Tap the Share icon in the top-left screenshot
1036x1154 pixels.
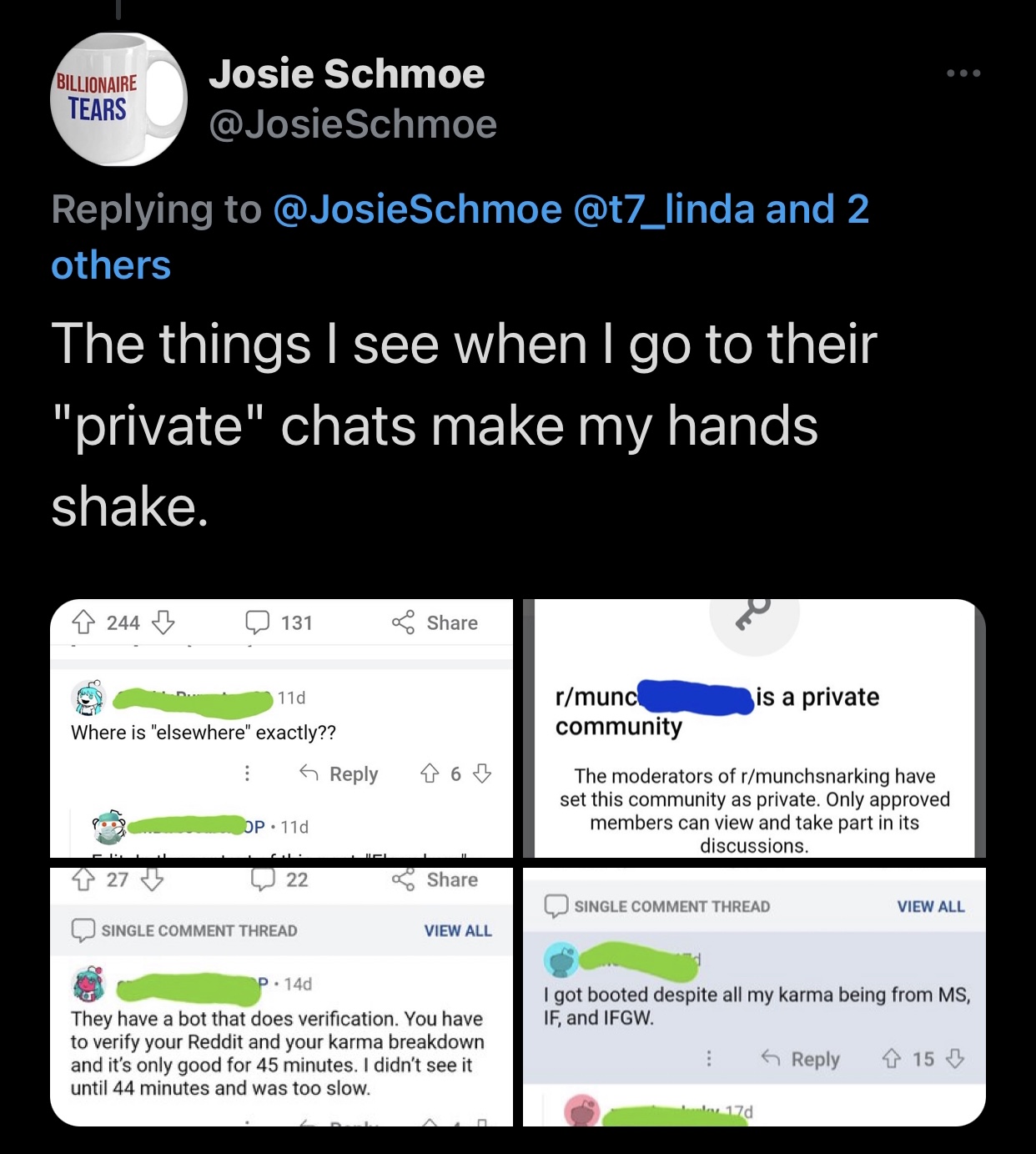pos(404,622)
